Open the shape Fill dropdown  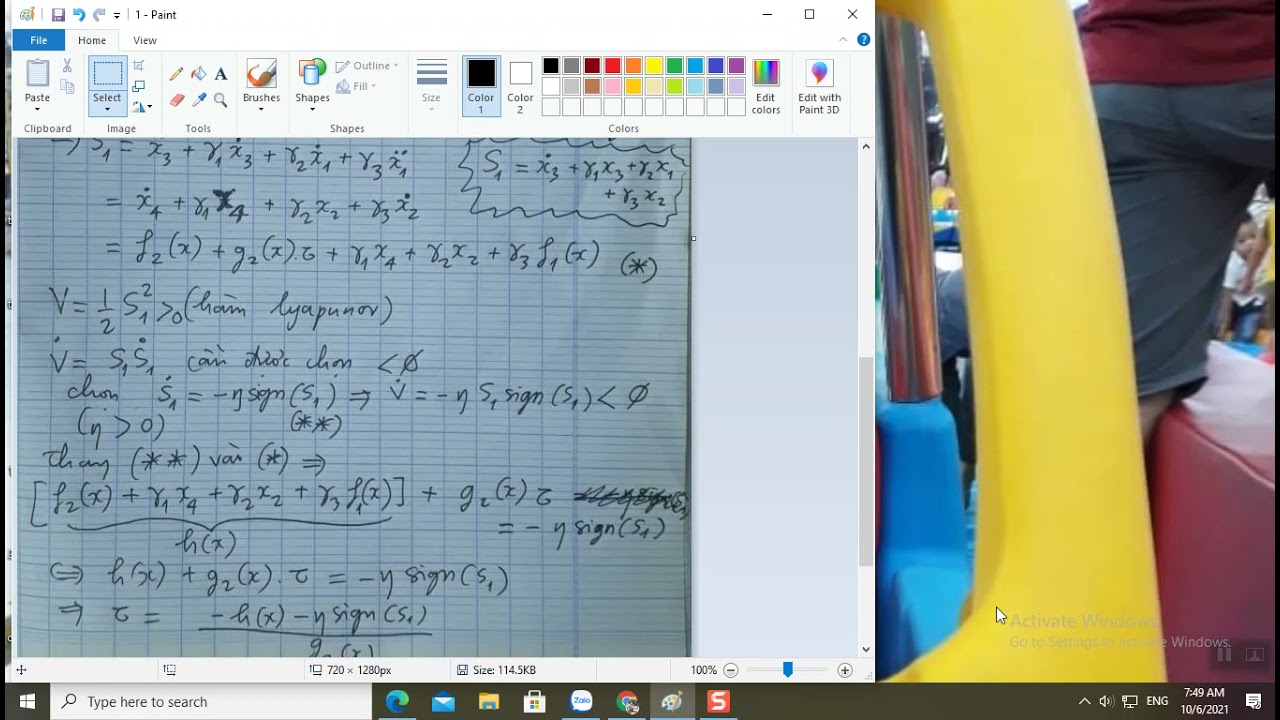pyautogui.click(x=357, y=87)
